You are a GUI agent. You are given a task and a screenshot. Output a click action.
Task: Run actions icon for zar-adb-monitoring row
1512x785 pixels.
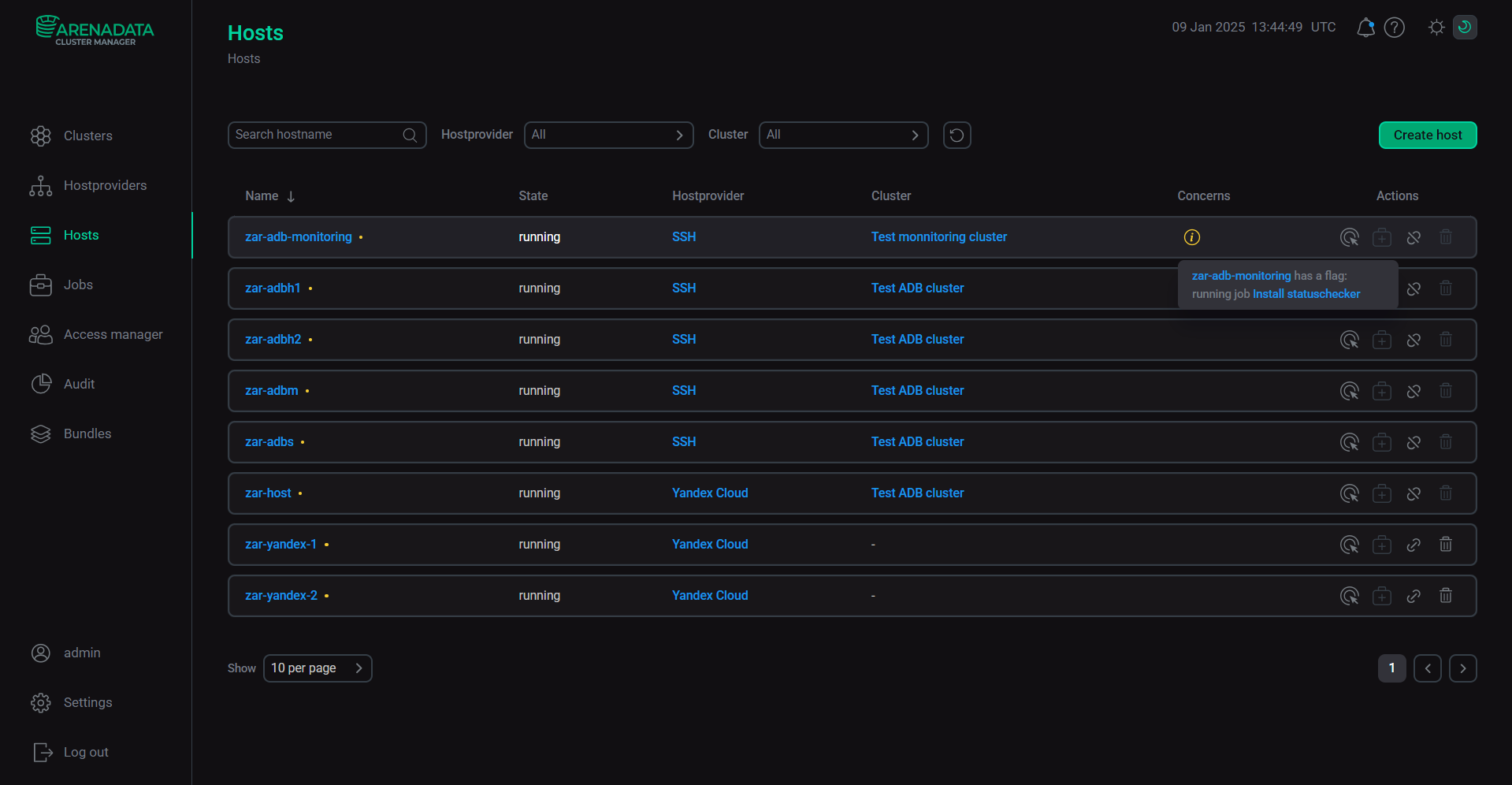coord(1350,237)
